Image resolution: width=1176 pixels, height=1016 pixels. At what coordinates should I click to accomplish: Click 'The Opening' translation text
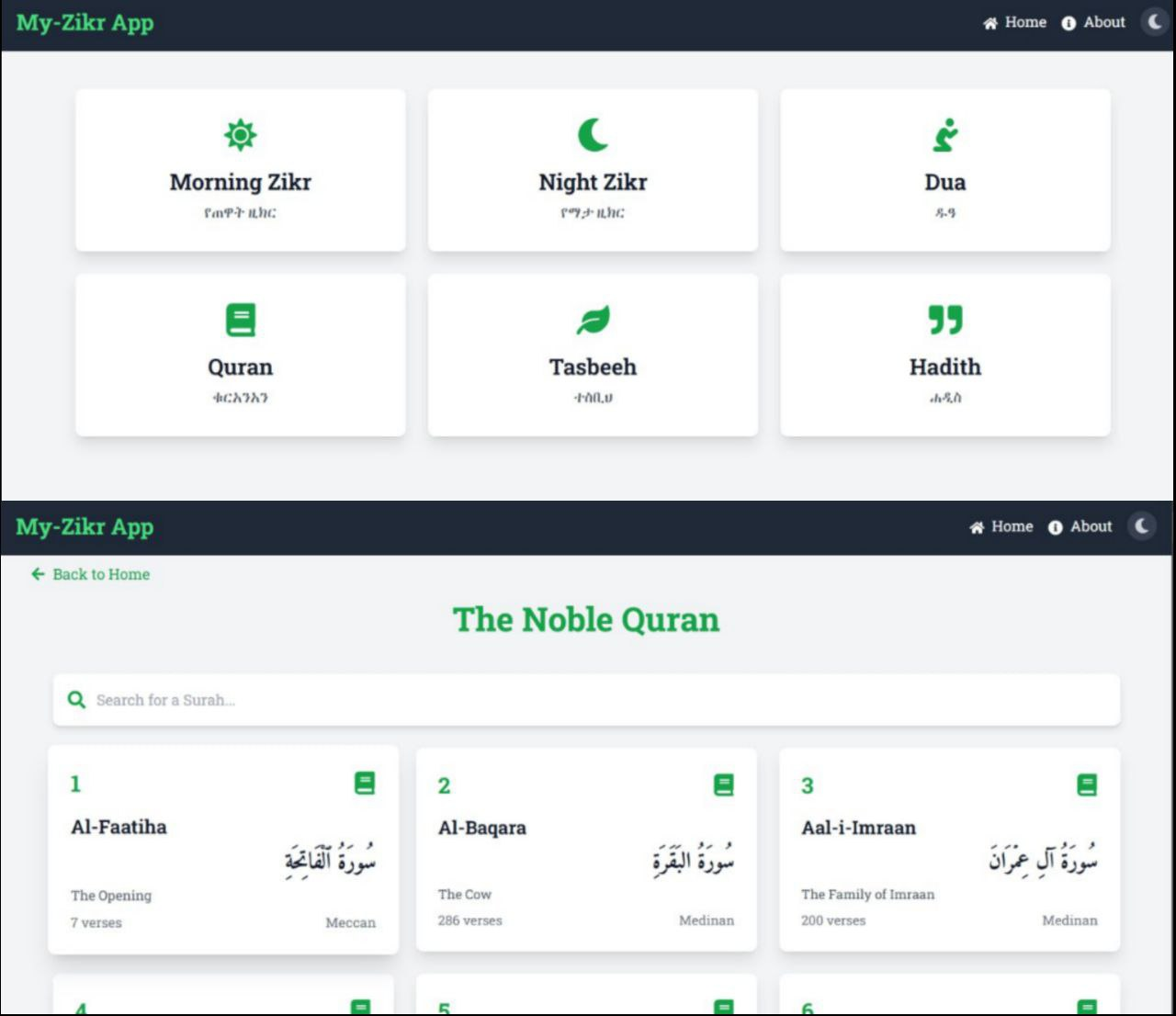point(111,896)
